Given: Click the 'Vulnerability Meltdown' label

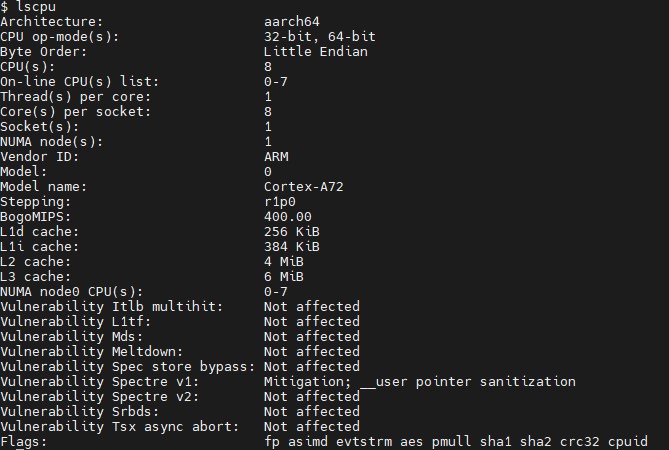Looking at the screenshot, I should point(92,351).
